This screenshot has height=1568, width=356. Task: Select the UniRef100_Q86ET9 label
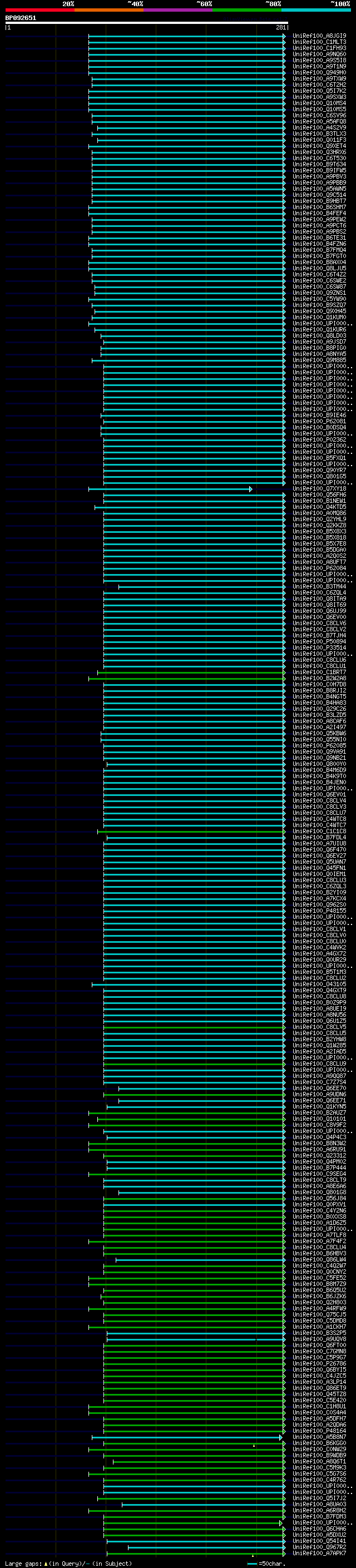tap(319, 1388)
